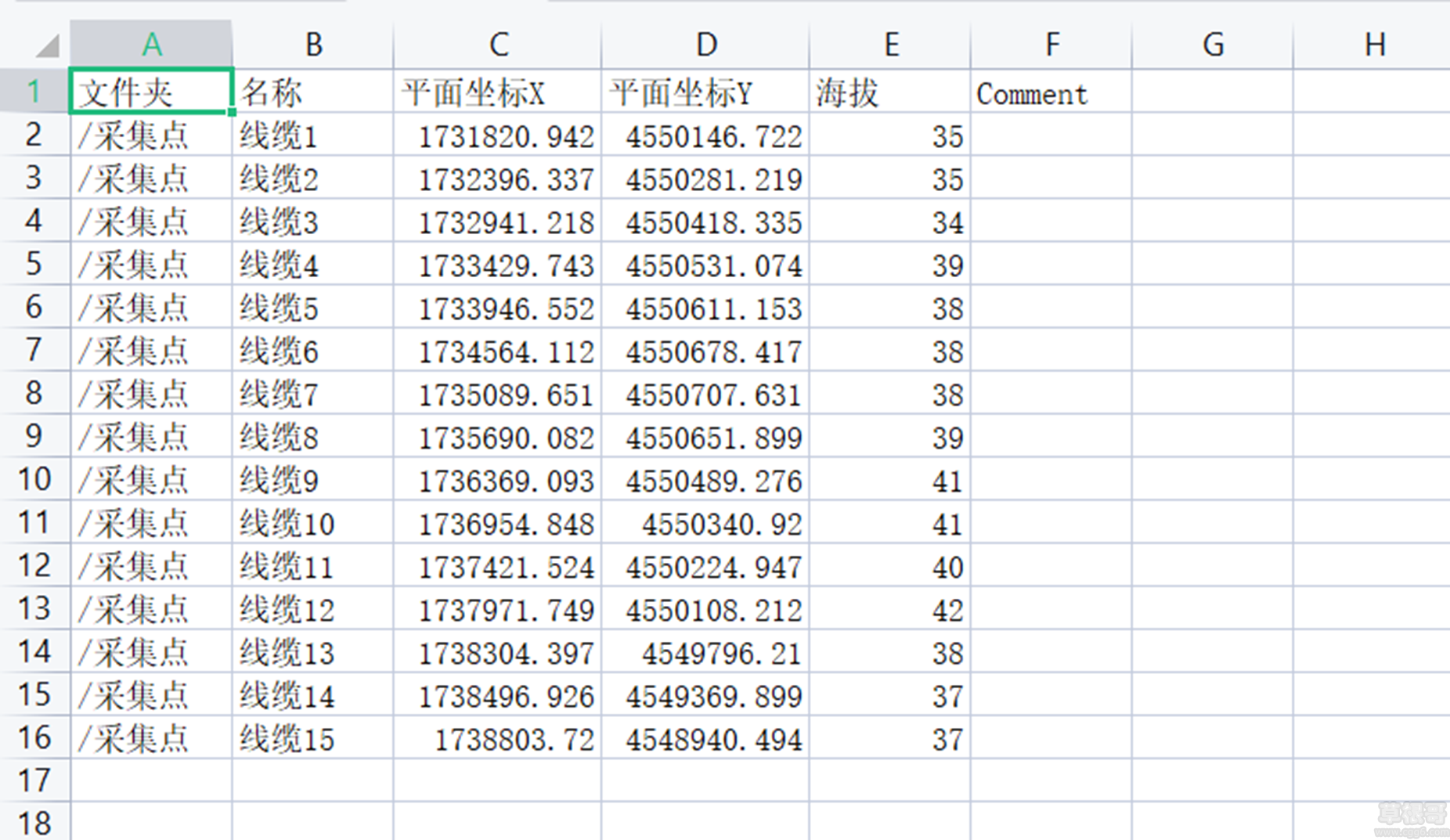The height and width of the screenshot is (840, 1450).
Task: Click the value 4550146.722
Action: [x=714, y=137]
